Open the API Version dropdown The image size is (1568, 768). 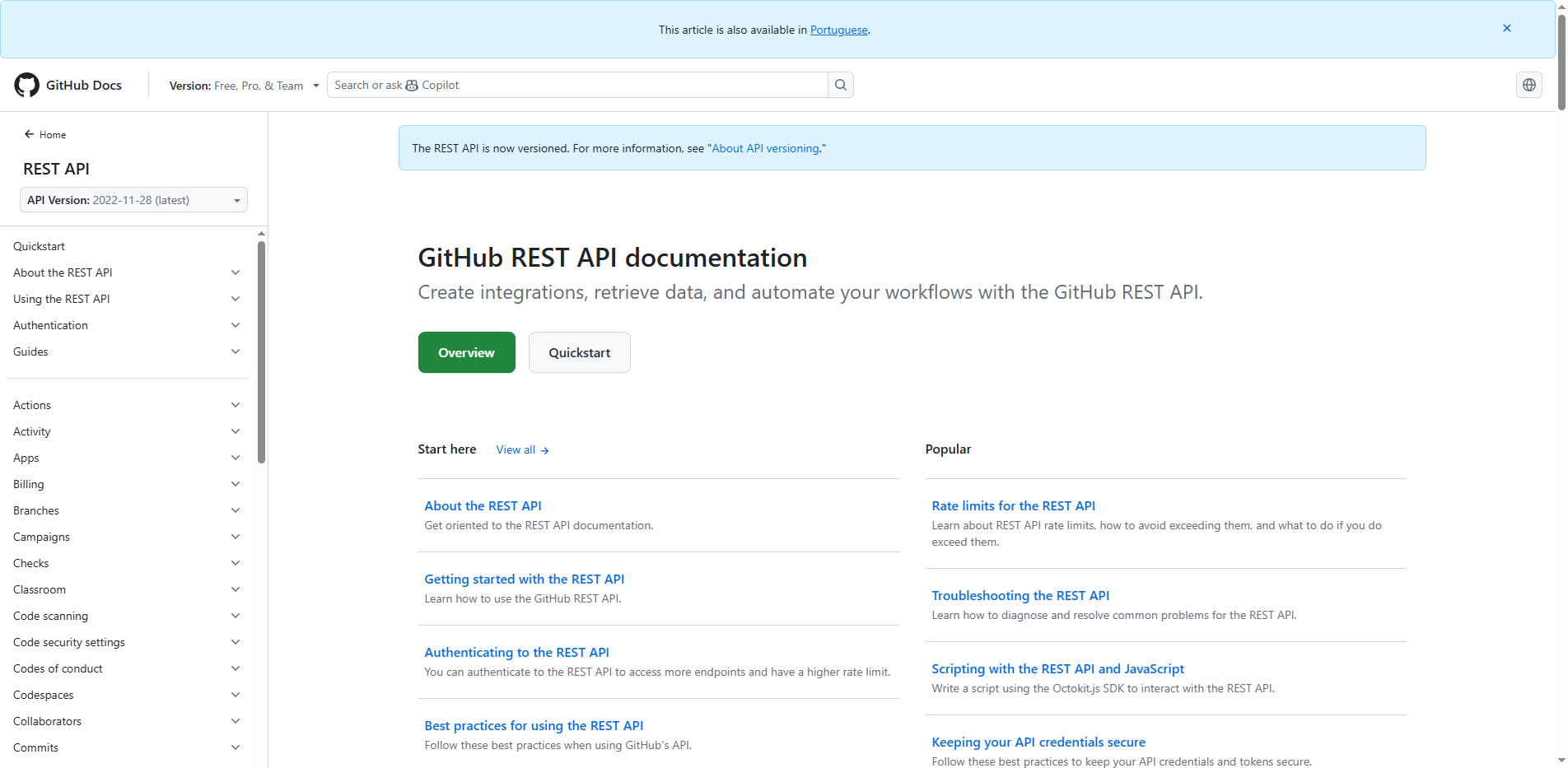point(133,199)
